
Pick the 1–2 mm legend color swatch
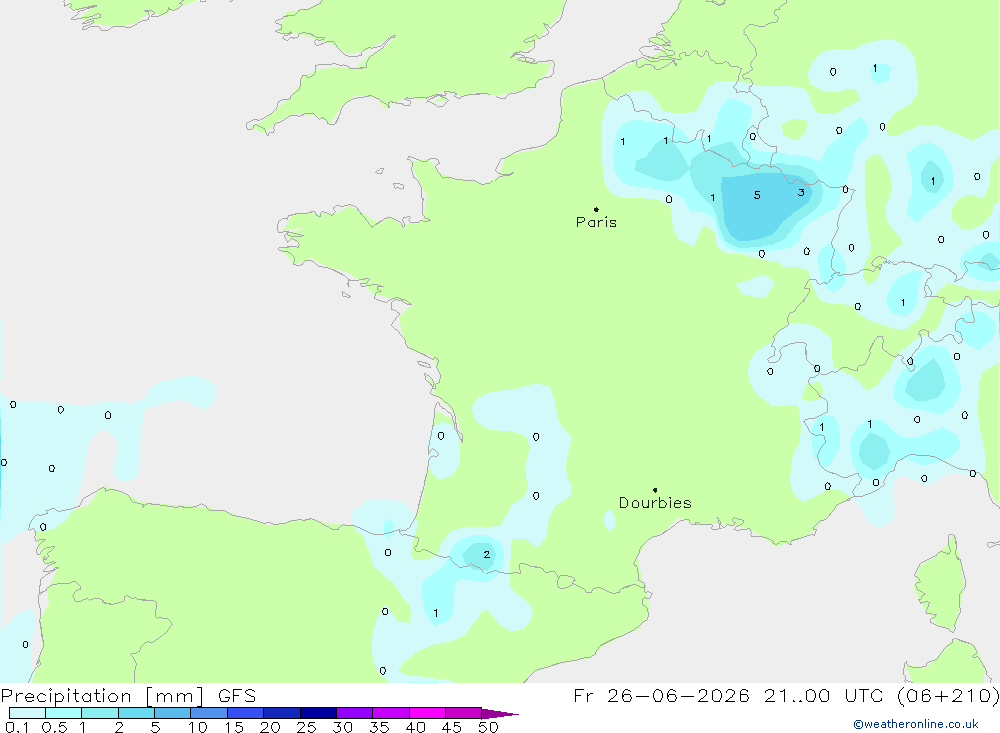pyautogui.click(x=99, y=713)
